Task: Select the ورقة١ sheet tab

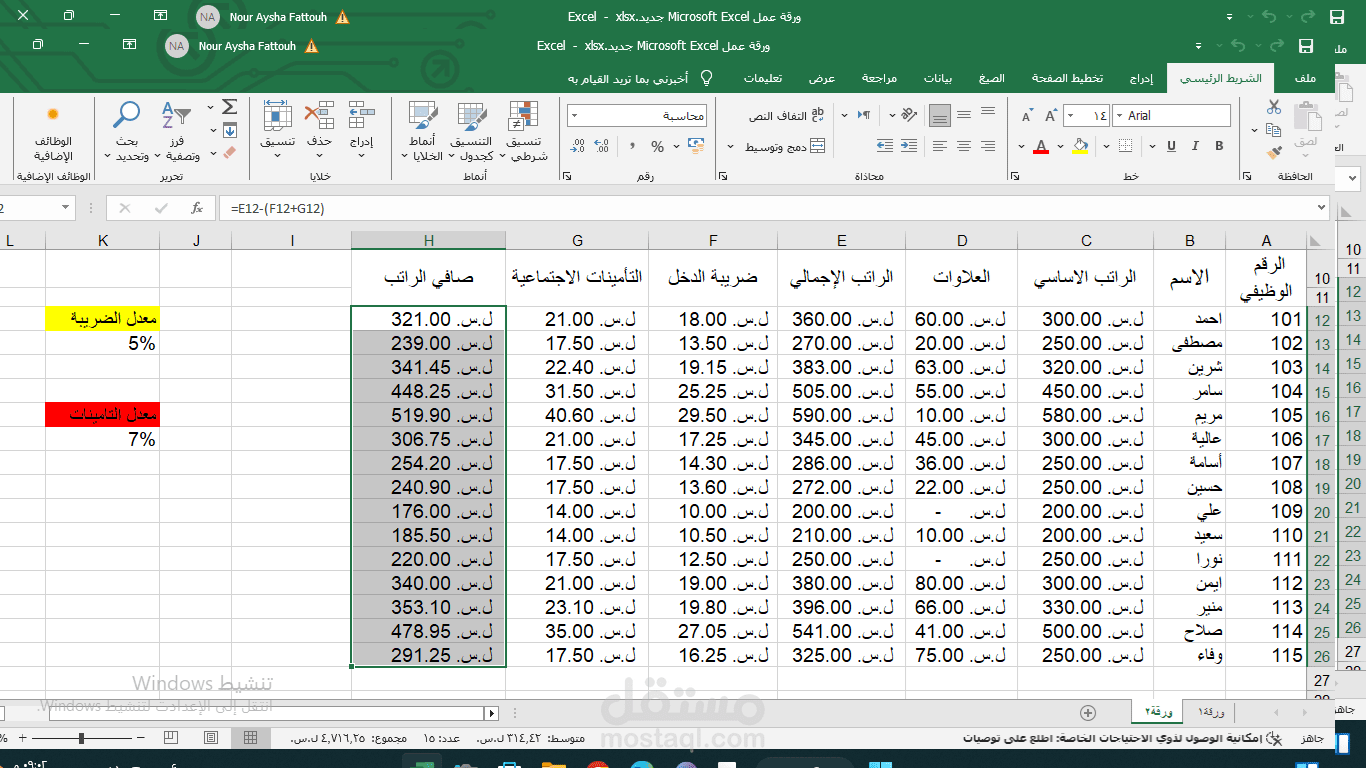Action: [x=1211, y=712]
